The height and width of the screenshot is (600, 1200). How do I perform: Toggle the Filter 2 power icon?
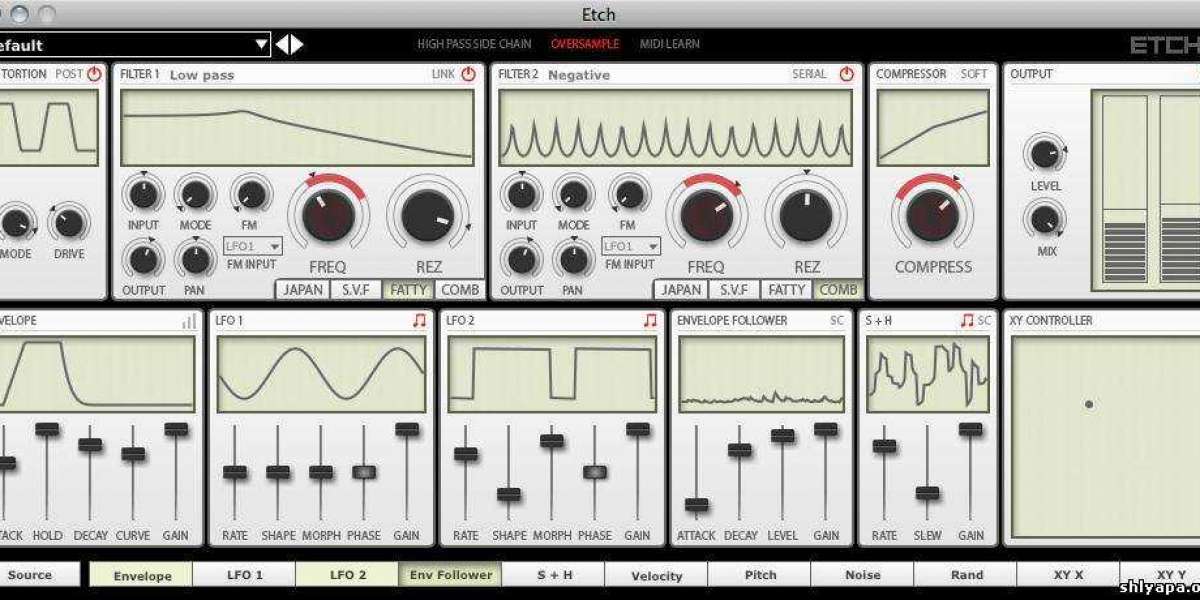click(x=846, y=74)
